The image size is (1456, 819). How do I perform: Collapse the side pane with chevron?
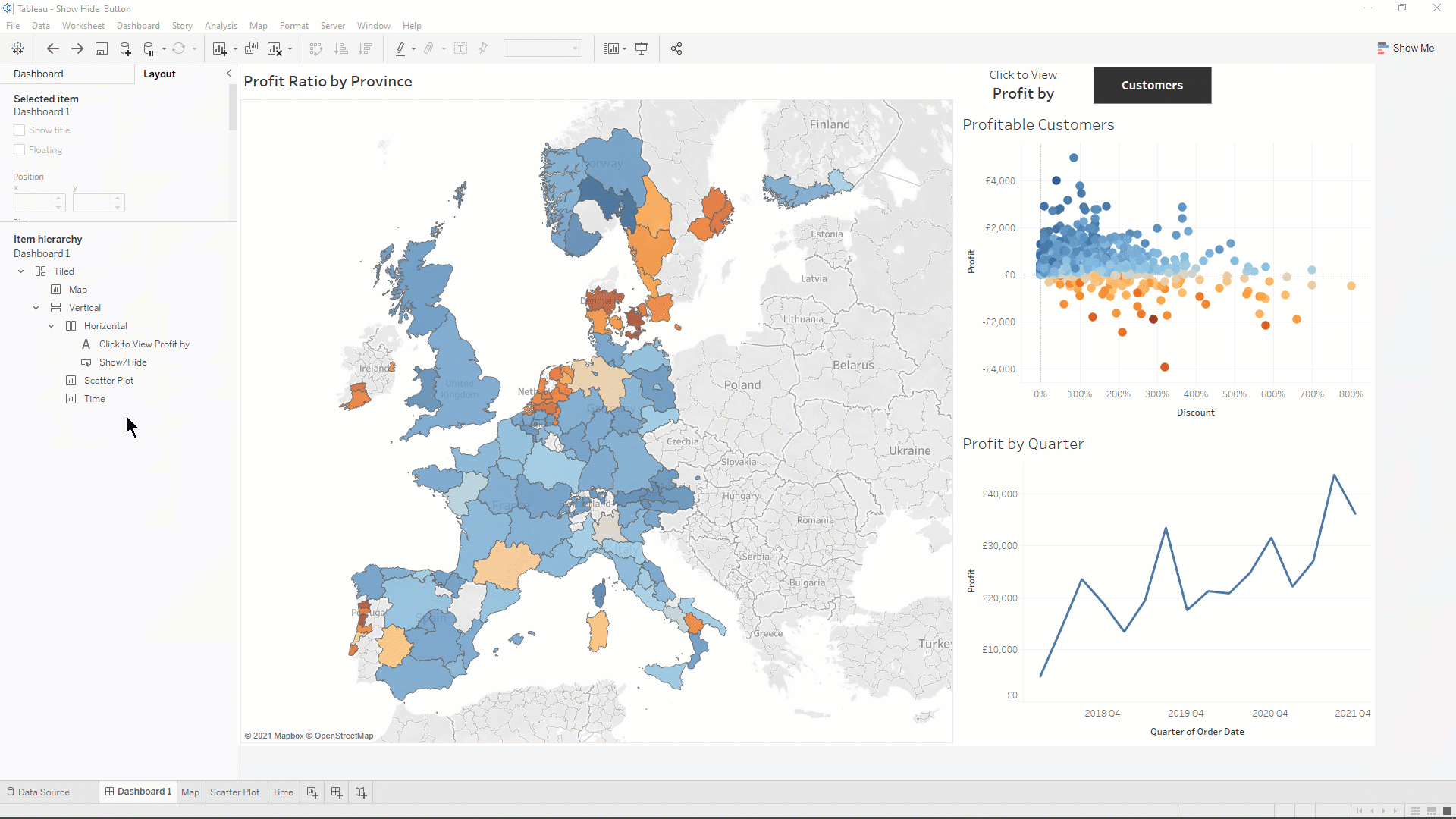228,74
